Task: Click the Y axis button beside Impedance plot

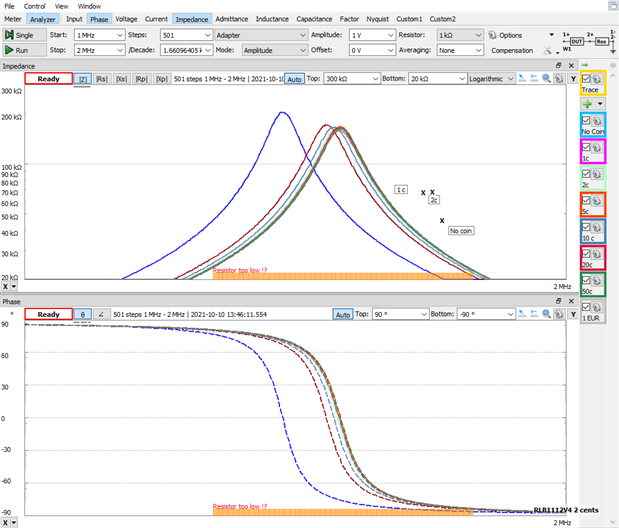Action: coord(571,78)
